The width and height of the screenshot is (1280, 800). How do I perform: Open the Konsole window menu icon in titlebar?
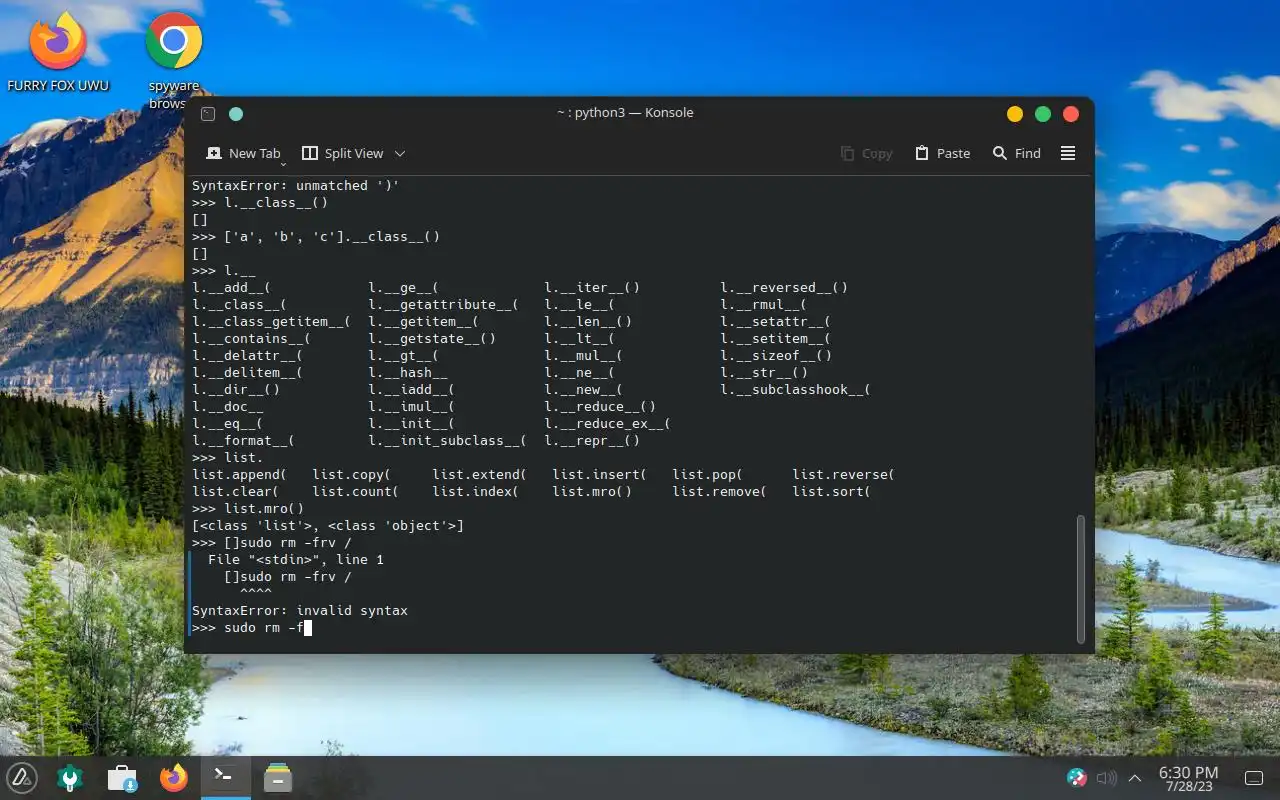(208, 114)
